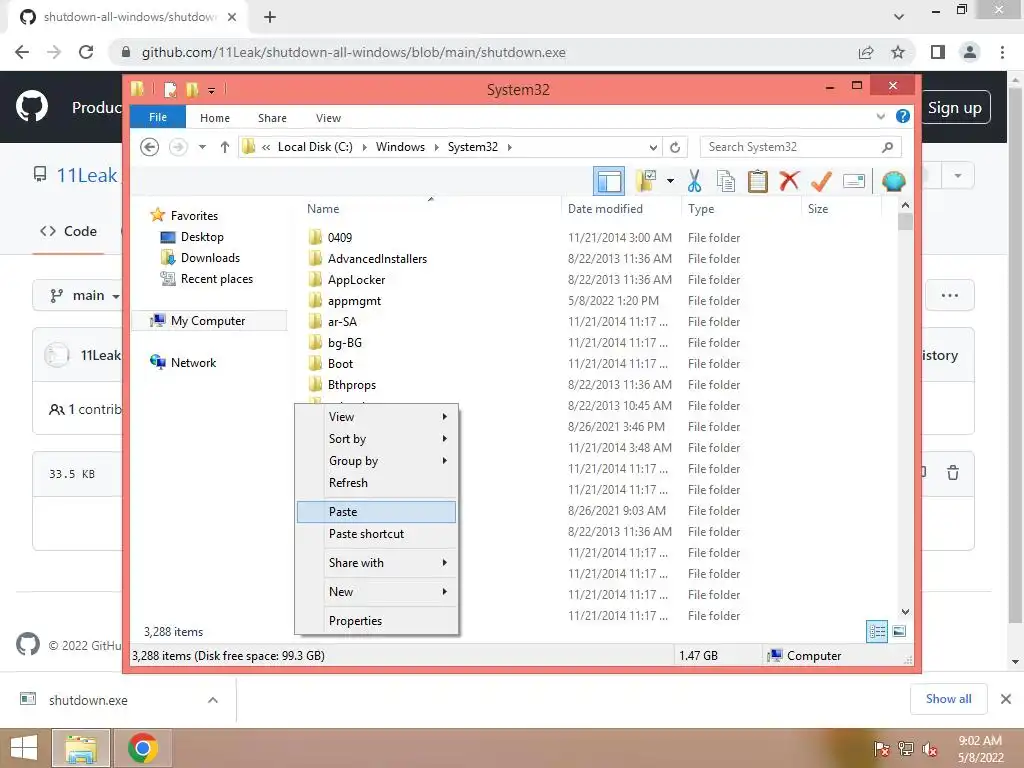Select the AdvancedInstallers folder

click(377, 259)
